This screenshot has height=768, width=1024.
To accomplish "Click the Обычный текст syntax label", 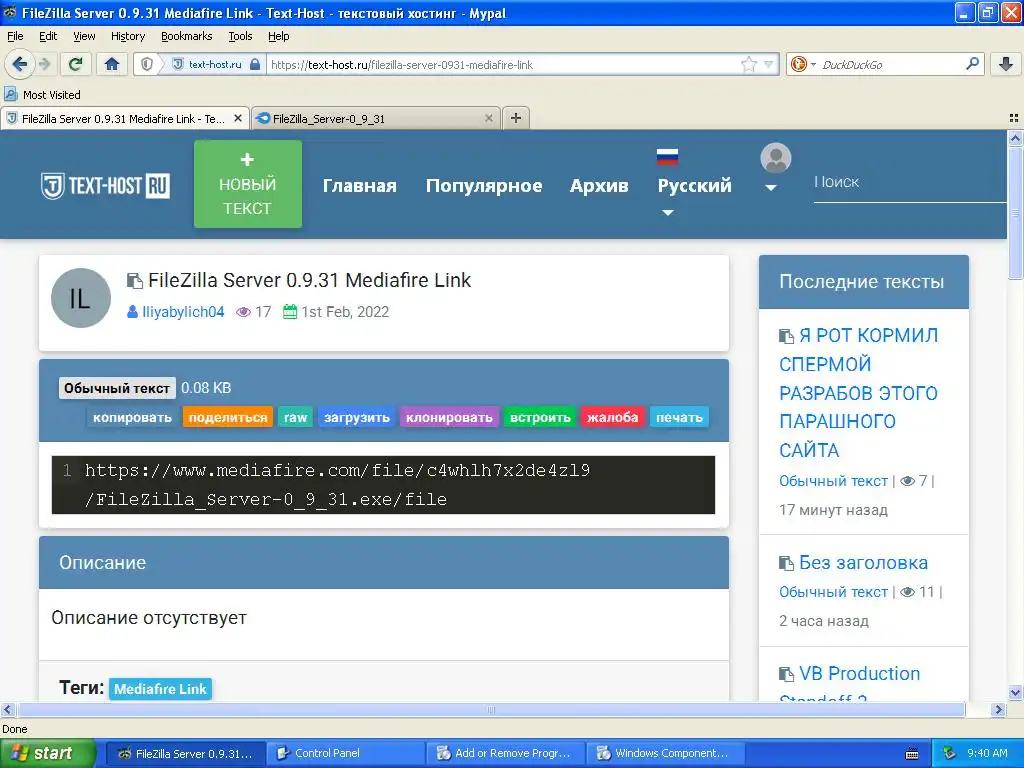I will pos(117,388).
